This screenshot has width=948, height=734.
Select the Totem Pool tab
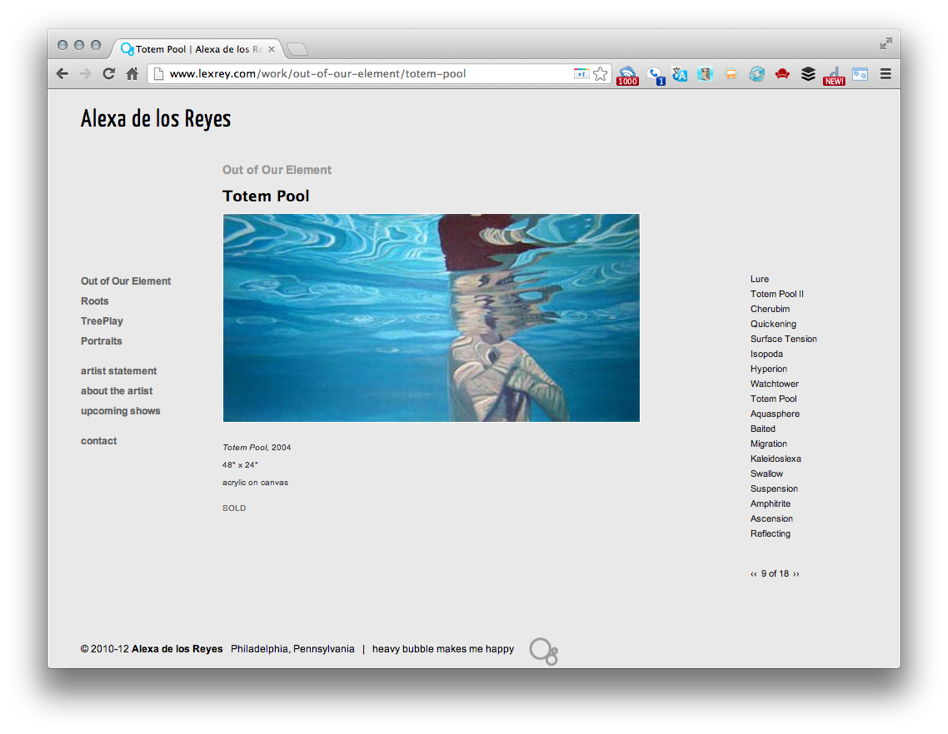[x=196, y=49]
